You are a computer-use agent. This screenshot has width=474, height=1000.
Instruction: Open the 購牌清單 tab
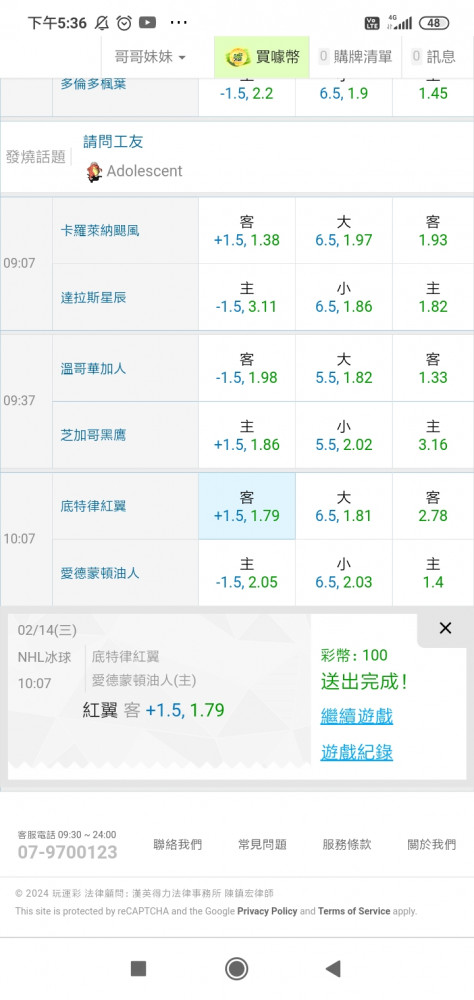[355, 57]
